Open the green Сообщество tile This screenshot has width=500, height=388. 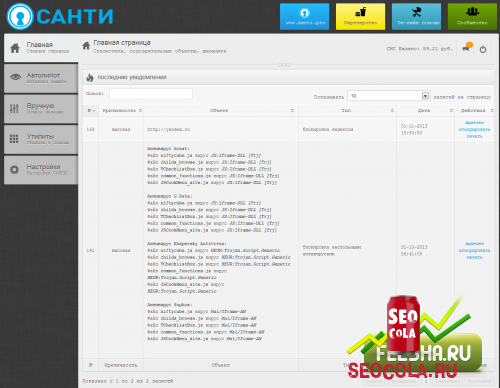pyautogui.click(x=472, y=17)
